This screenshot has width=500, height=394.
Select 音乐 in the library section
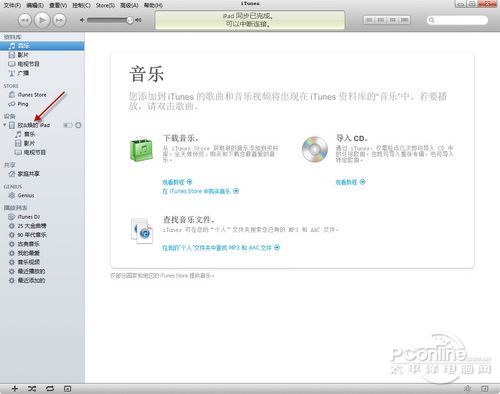point(42,46)
